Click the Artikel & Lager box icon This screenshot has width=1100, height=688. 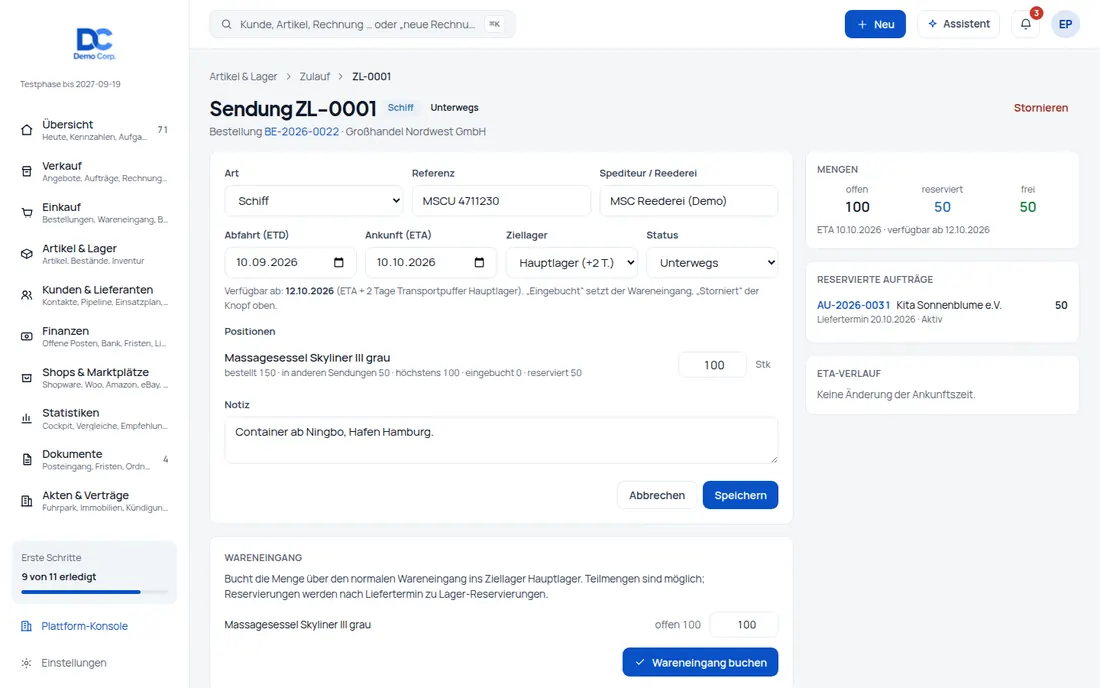click(27, 254)
